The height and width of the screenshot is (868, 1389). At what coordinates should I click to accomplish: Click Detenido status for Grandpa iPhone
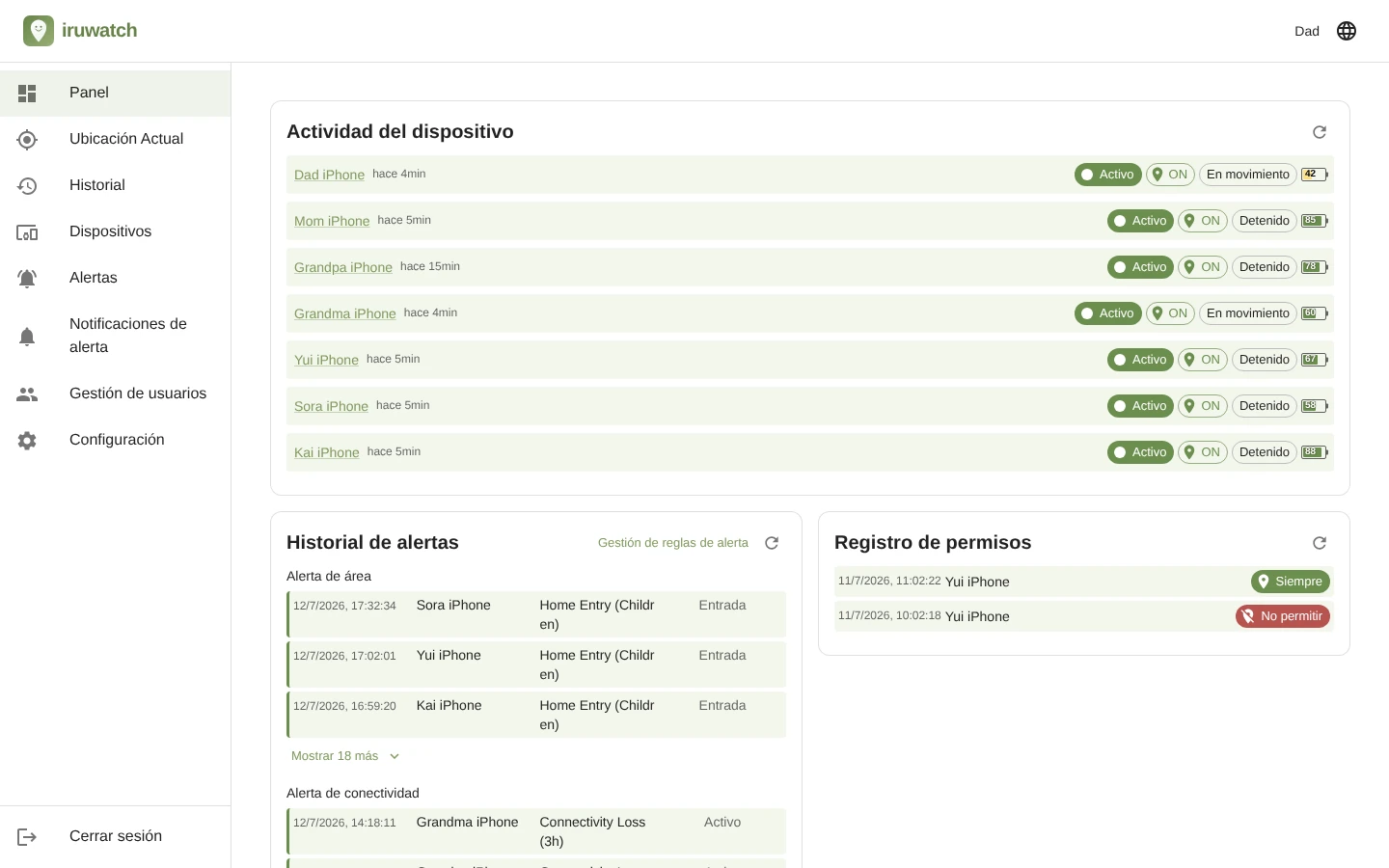tap(1265, 267)
